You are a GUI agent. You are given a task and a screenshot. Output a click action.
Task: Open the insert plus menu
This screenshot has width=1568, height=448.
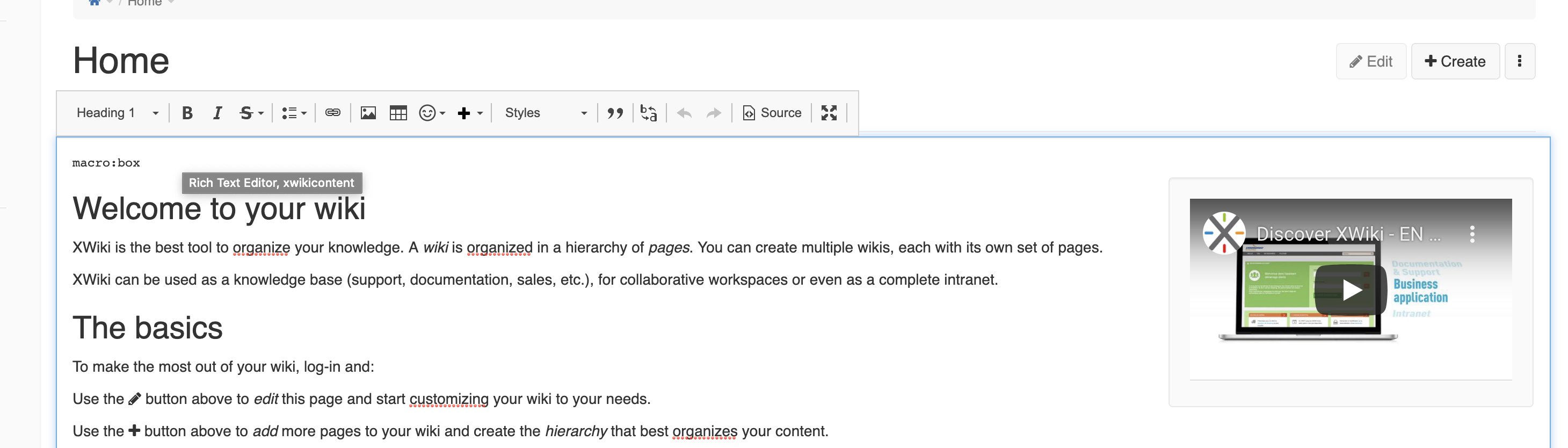pyautogui.click(x=464, y=113)
